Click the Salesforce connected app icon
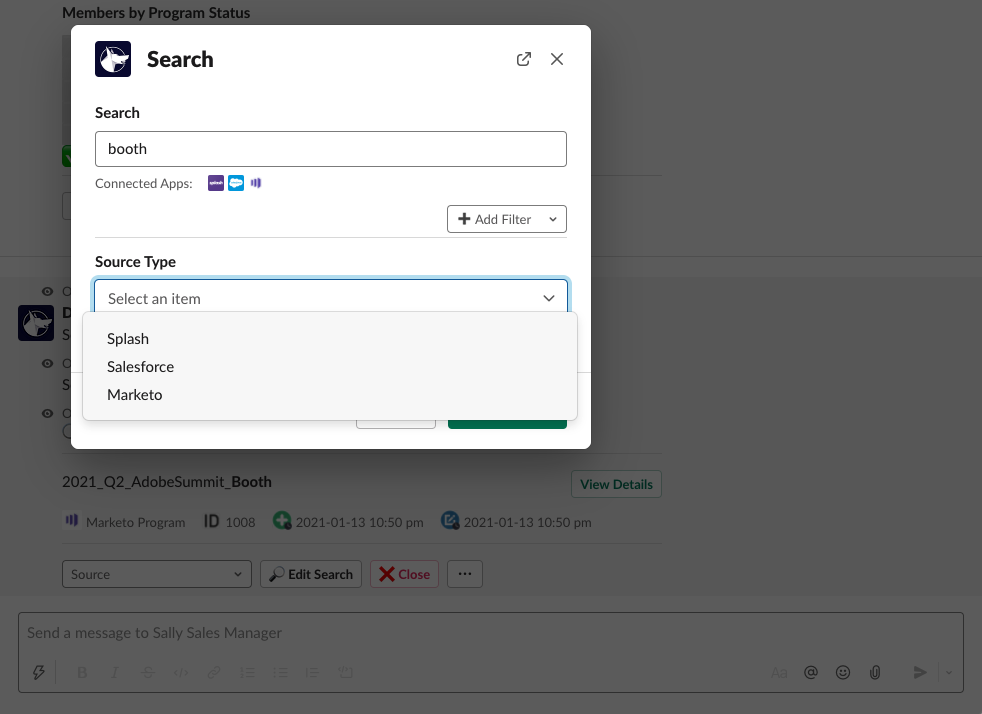982x714 pixels. pos(236,183)
